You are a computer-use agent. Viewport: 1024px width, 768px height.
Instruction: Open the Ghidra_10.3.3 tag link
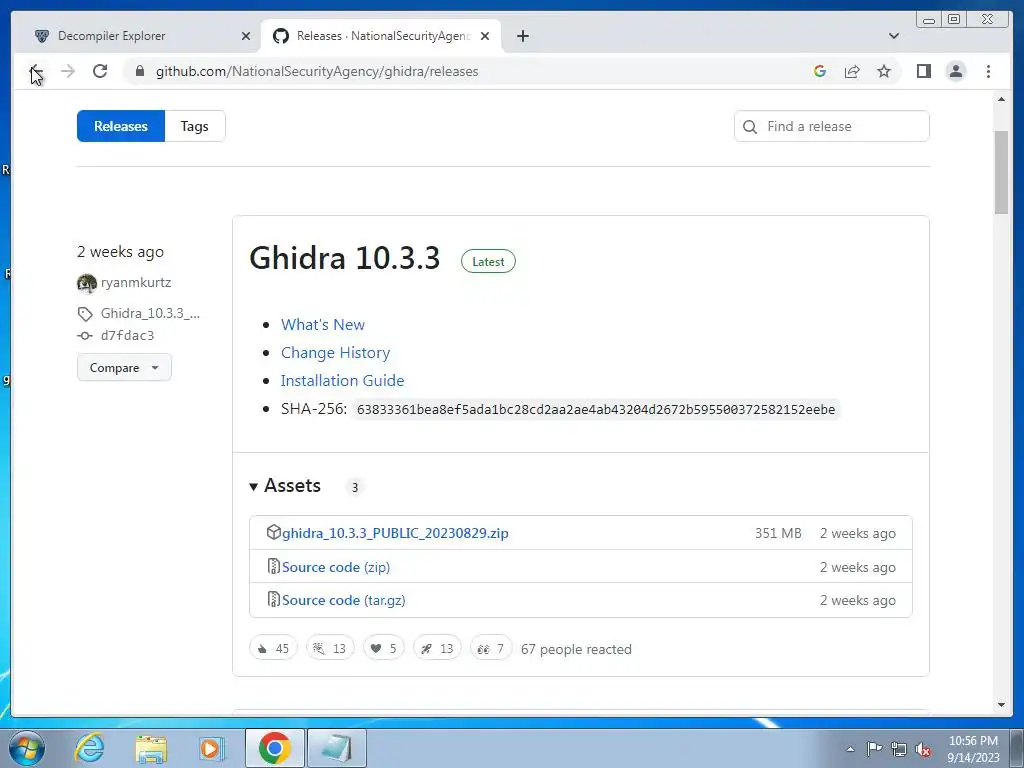[150, 313]
